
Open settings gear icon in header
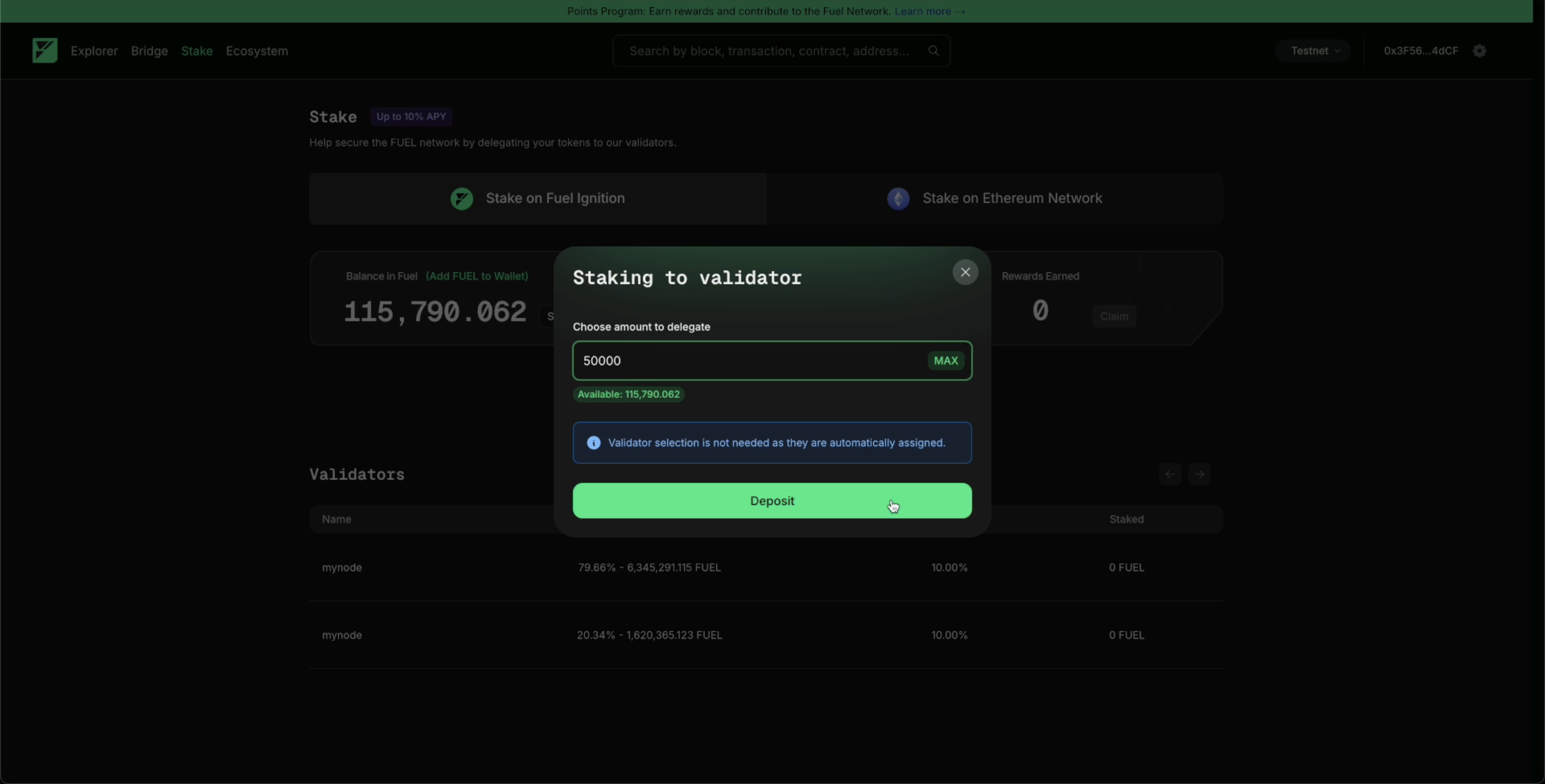click(1480, 51)
